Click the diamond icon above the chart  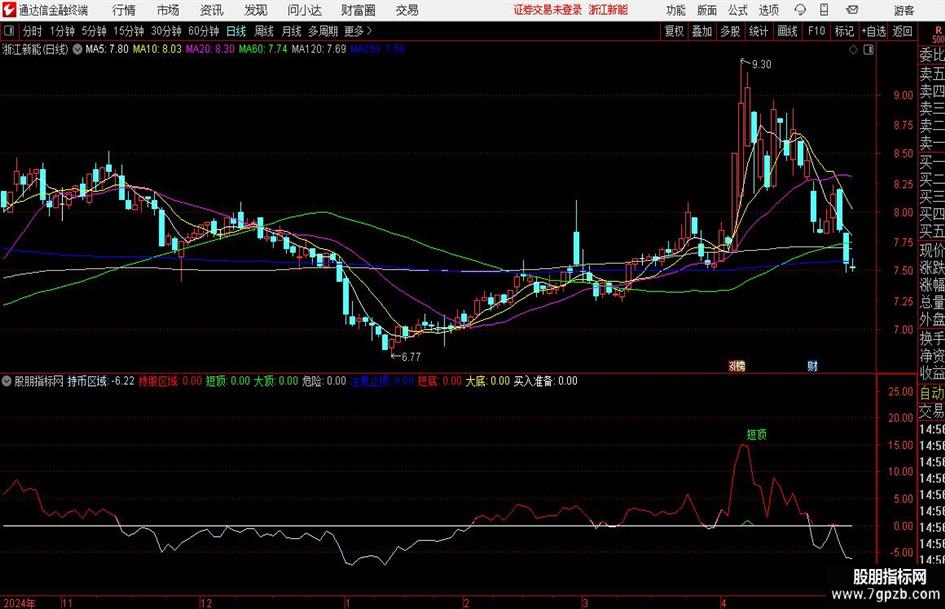(x=853, y=50)
